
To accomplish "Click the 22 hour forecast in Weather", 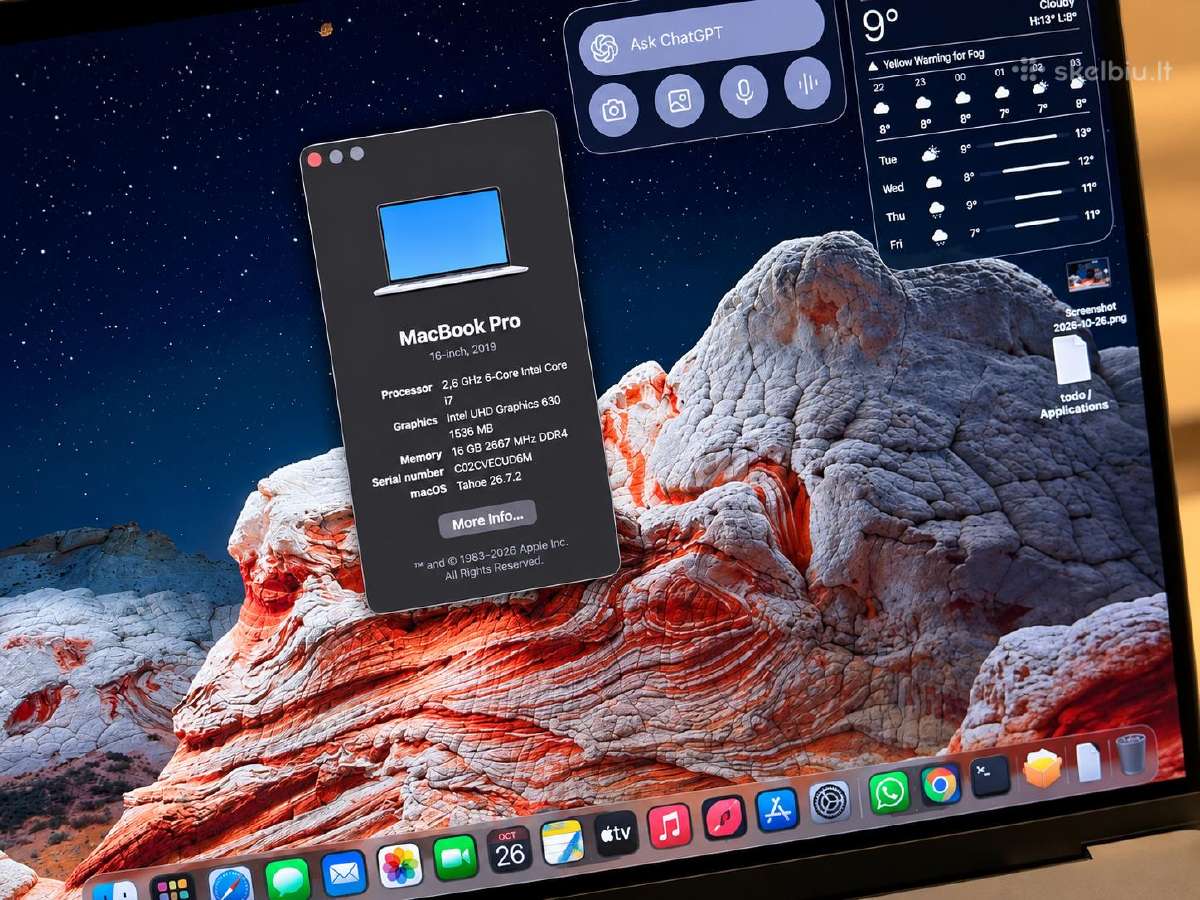I will point(881,107).
